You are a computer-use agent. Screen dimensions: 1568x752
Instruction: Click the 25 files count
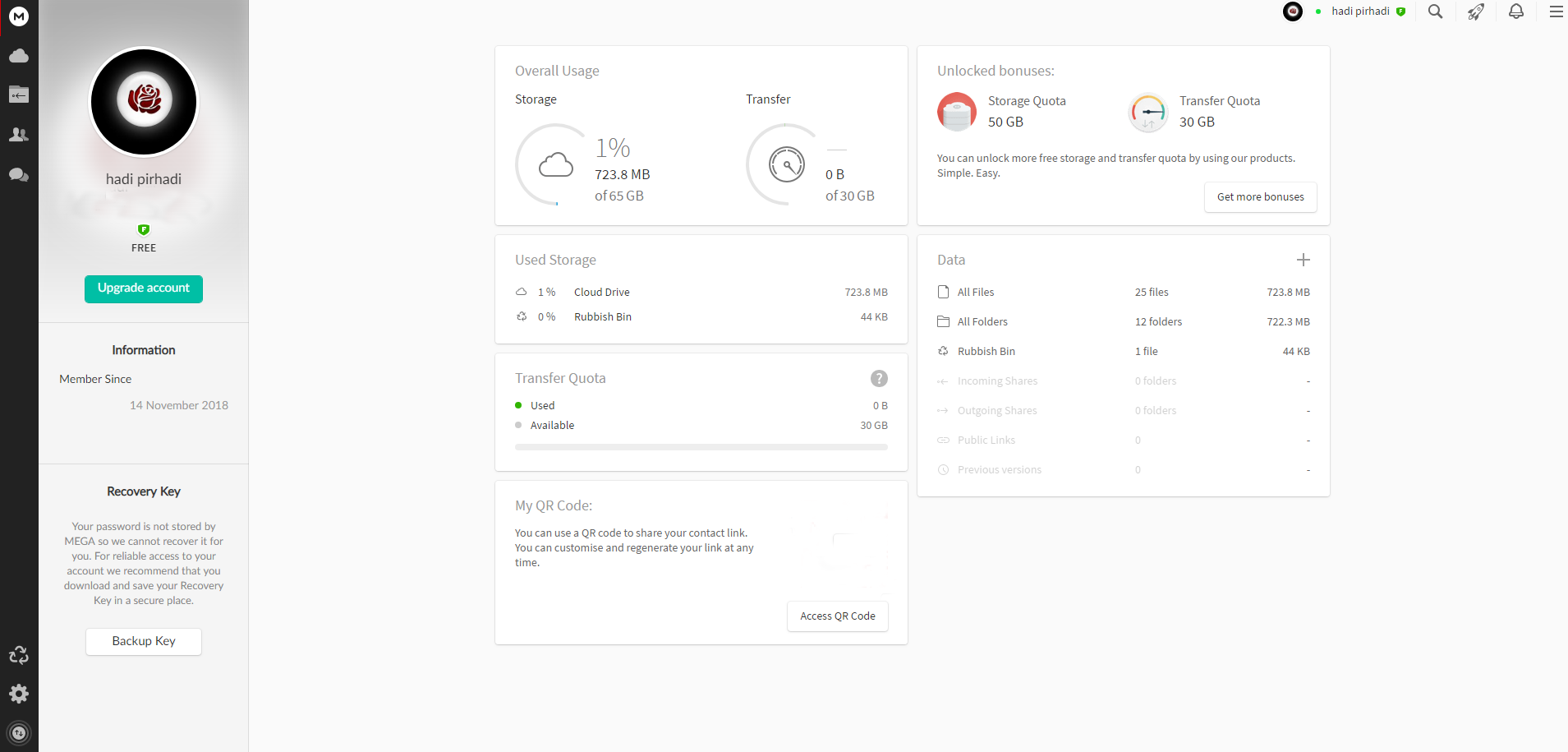(x=1152, y=293)
